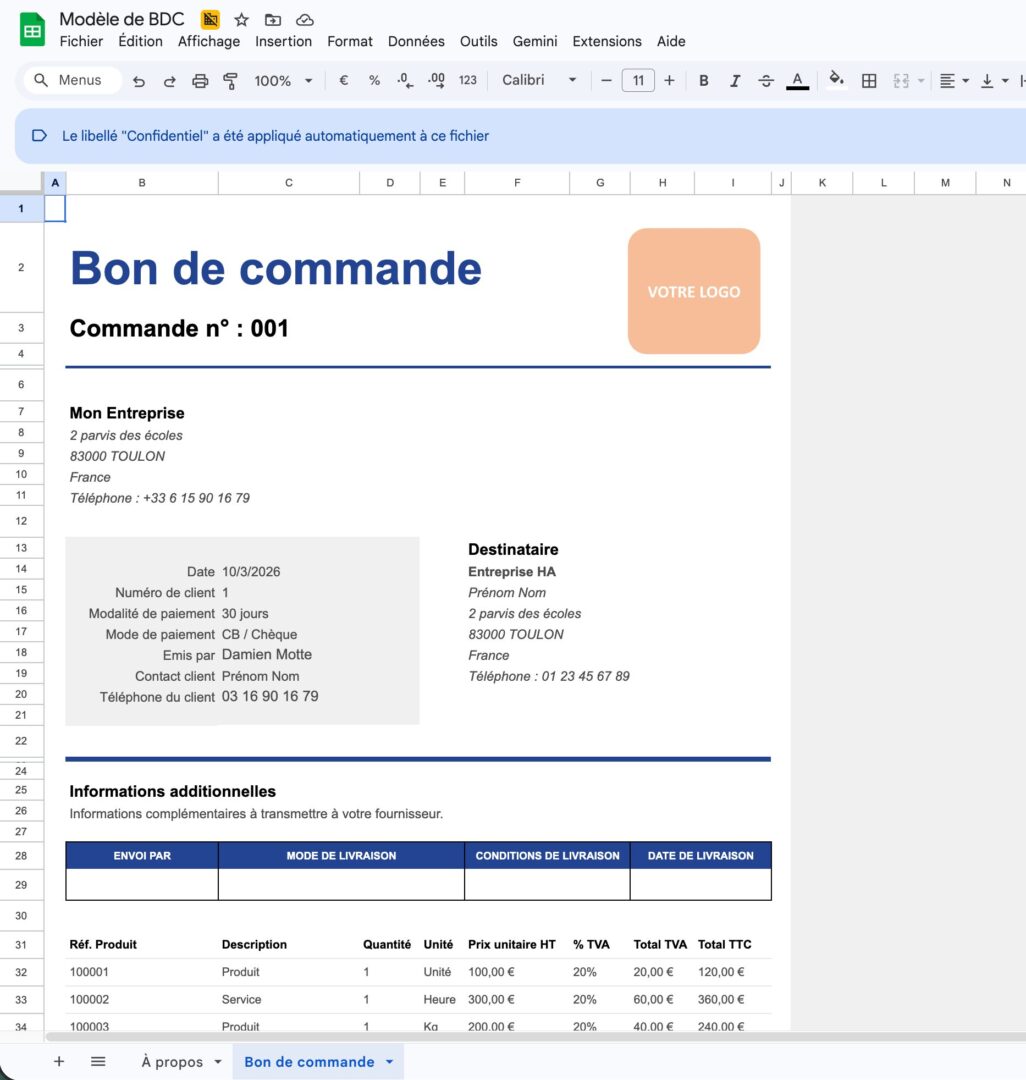This screenshot has height=1080, width=1026.
Task: Search the Menus box
Action: [x=72, y=80]
